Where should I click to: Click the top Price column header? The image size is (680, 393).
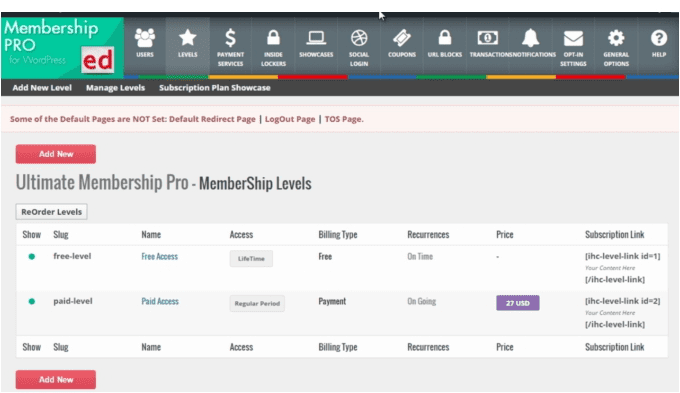(x=505, y=235)
